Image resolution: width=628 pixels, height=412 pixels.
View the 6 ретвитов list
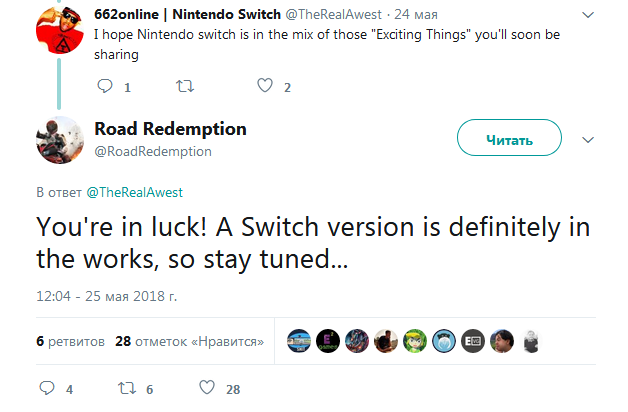[70, 341]
